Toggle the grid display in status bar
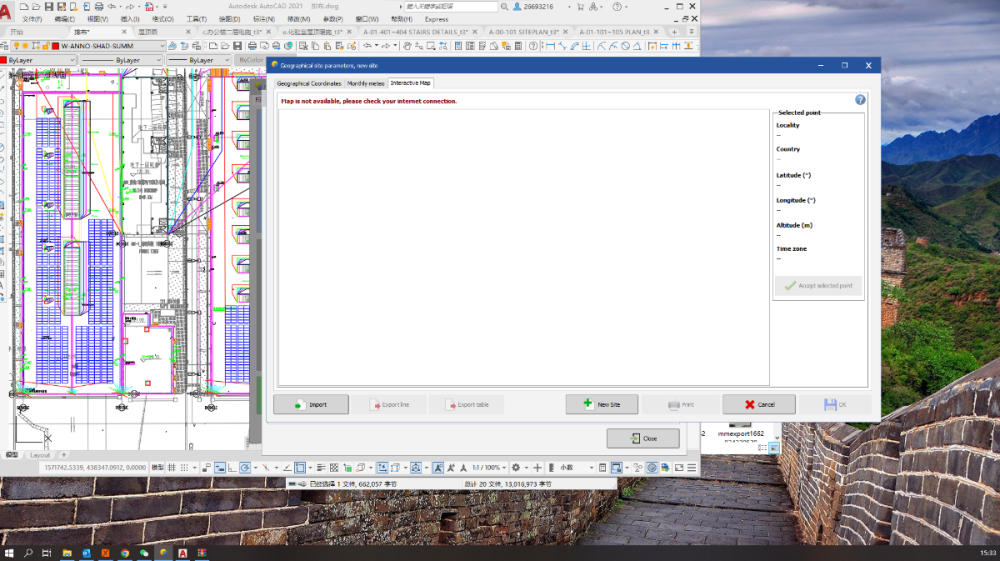The width and height of the screenshot is (1000, 561). (172, 467)
